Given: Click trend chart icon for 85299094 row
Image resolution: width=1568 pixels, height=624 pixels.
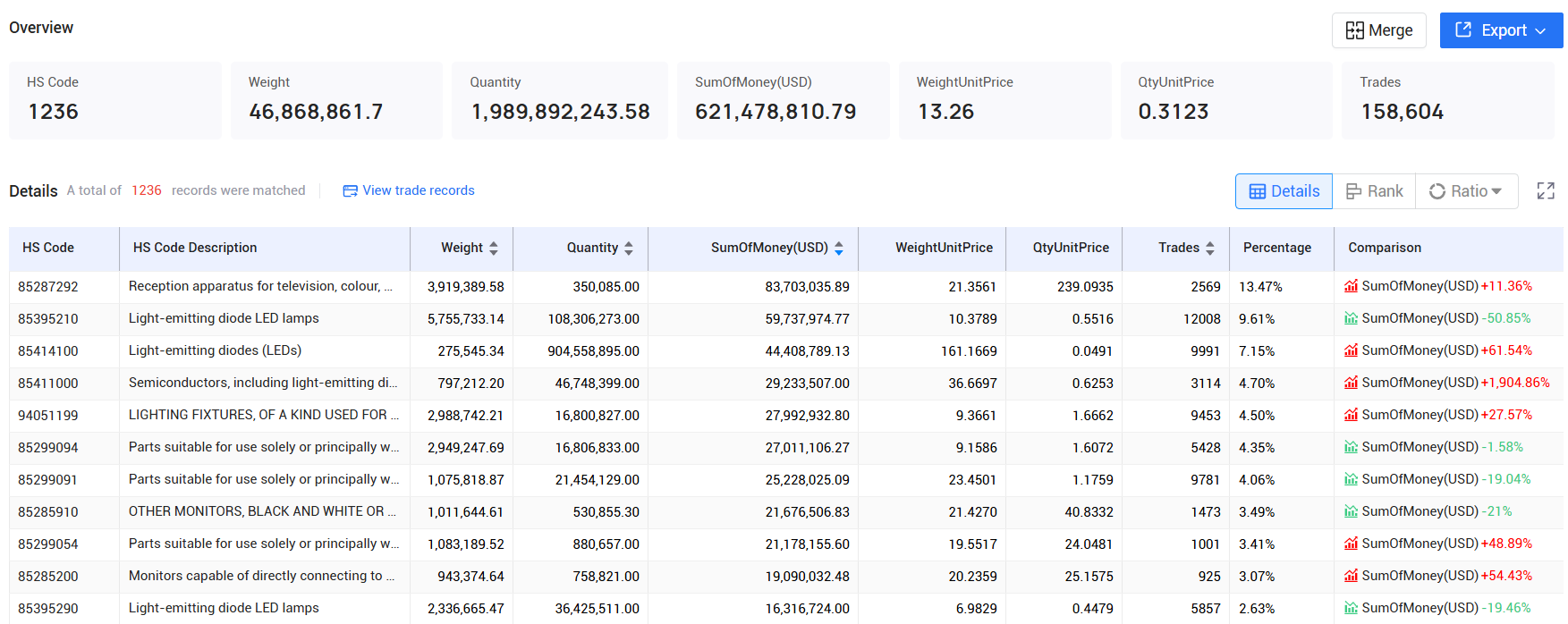Looking at the screenshot, I should tap(1351, 447).
